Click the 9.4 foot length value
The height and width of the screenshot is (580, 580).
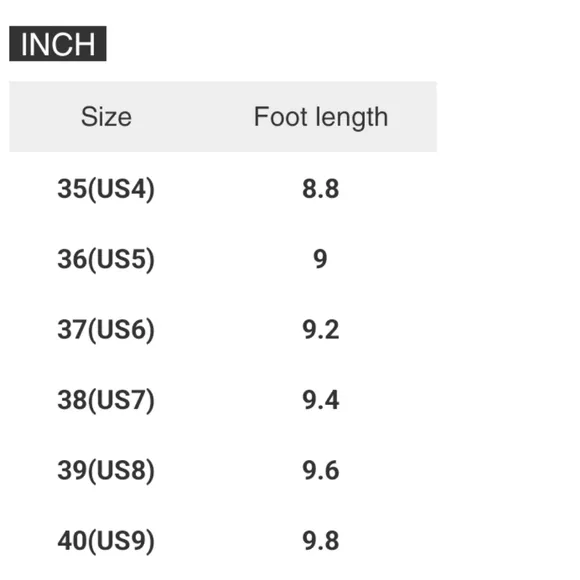coord(320,400)
